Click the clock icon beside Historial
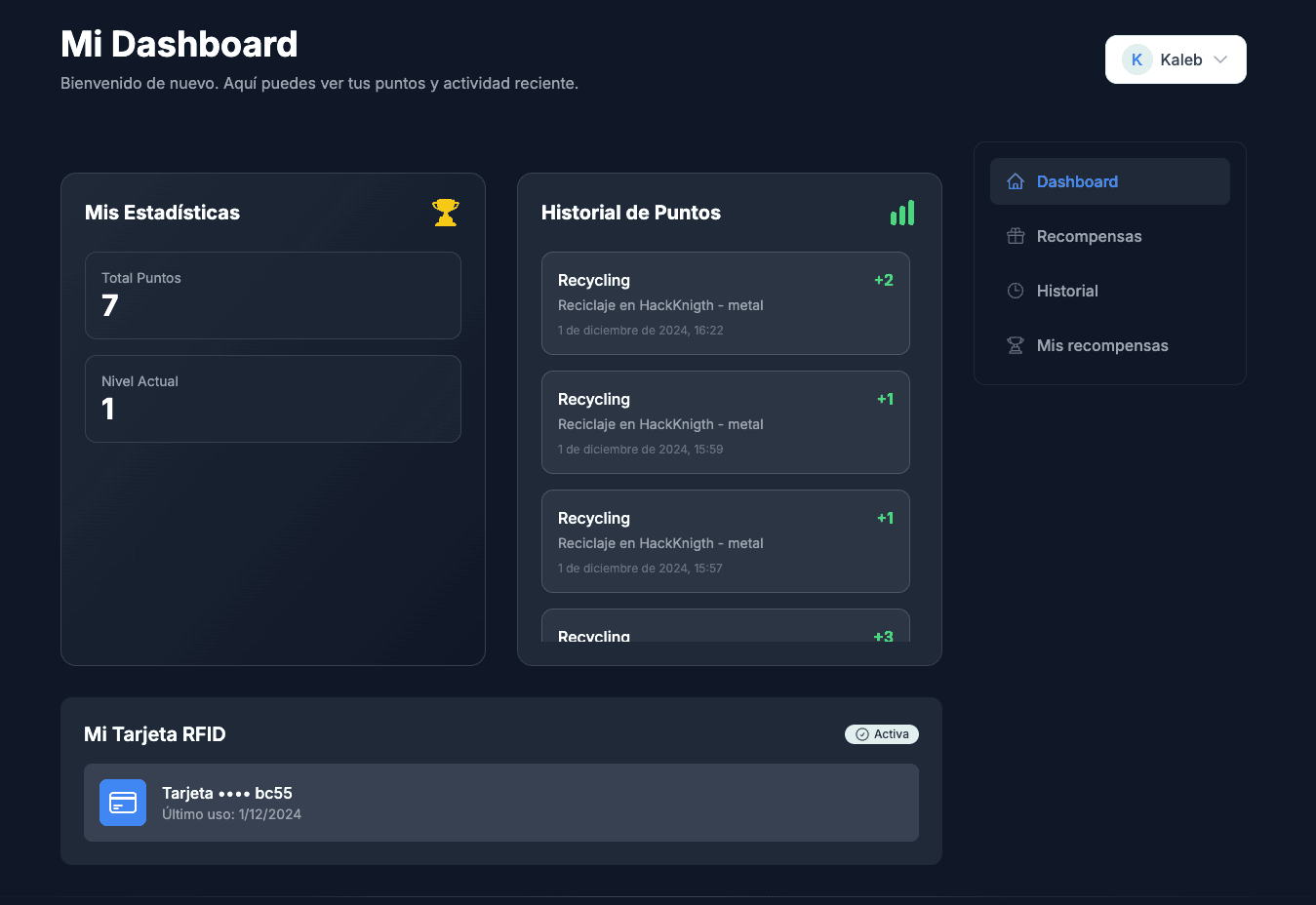This screenshot has height=905, width=1316. [1016, 291]
